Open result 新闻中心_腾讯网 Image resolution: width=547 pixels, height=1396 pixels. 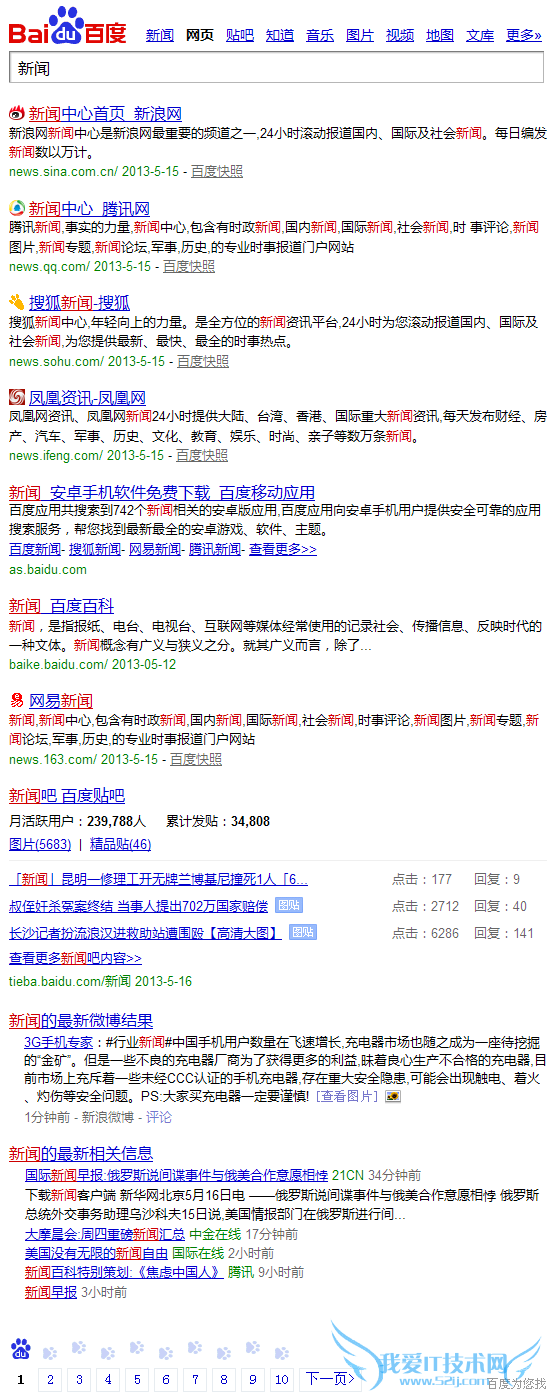tap(89, 208)
